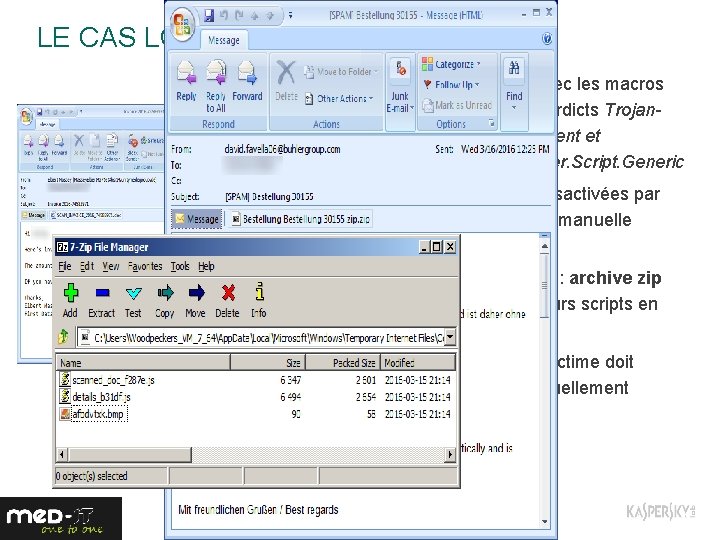This screenshot has height=540, width=720.
Task: Open the File menu in 7-Zip
Action: point(64,266)
